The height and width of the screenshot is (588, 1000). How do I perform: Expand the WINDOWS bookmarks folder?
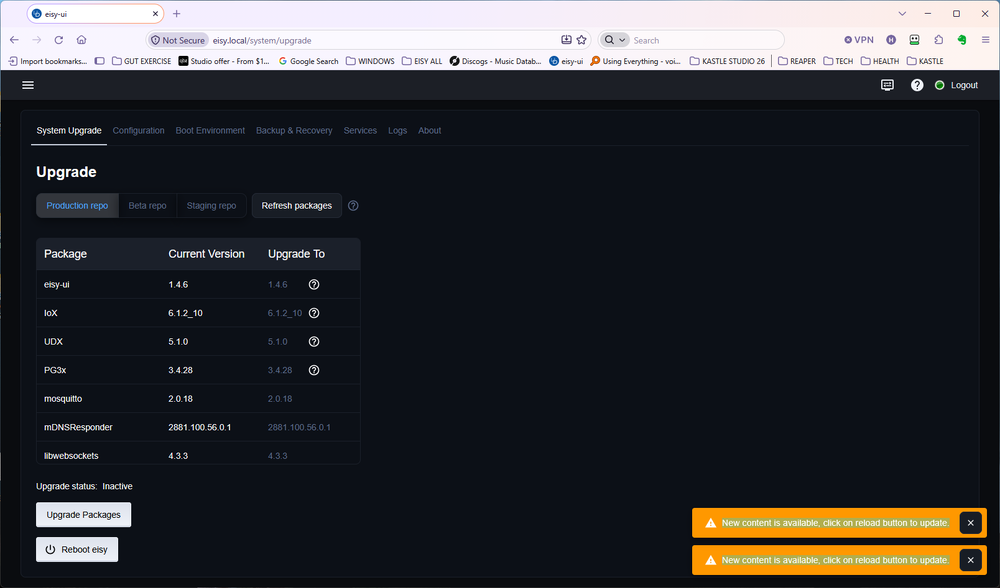[371, 61]
